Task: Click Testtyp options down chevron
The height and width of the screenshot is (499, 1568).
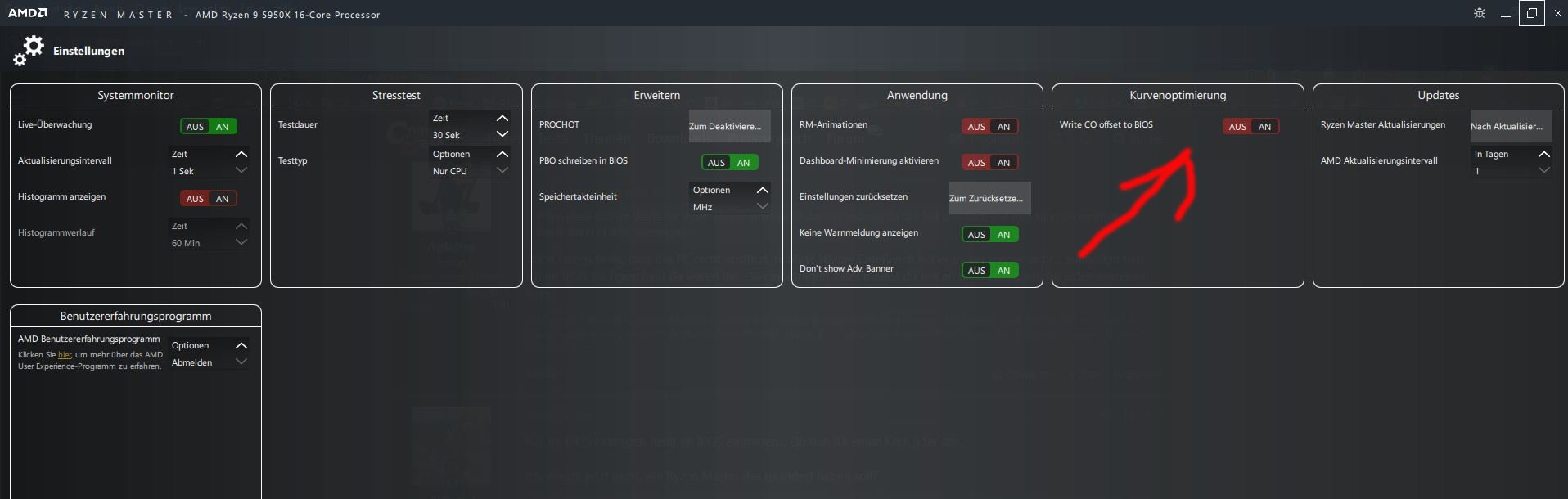Action: [x=502, y=170]
